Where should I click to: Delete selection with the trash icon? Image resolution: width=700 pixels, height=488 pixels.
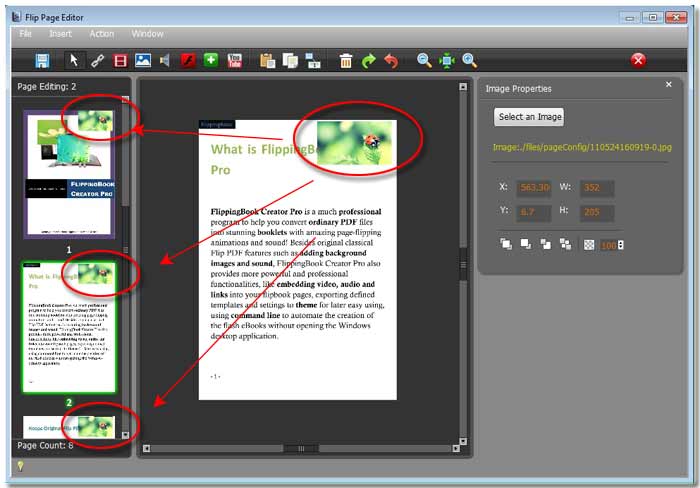click(346, 60)
